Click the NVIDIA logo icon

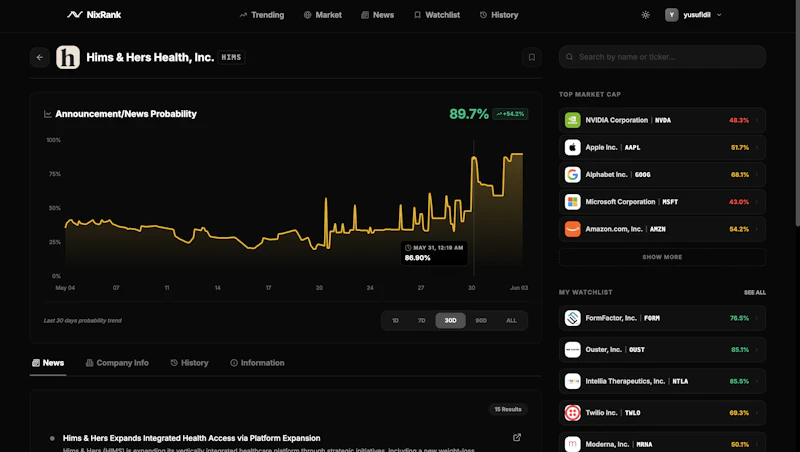pyautogui.click(x=572, y=120)
